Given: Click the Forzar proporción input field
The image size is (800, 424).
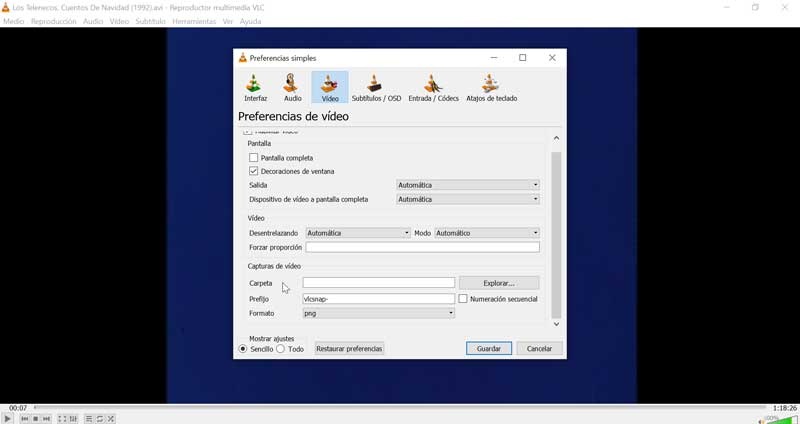Looking at the screenshot, I should pyautogui.click(x=422, y=247).
